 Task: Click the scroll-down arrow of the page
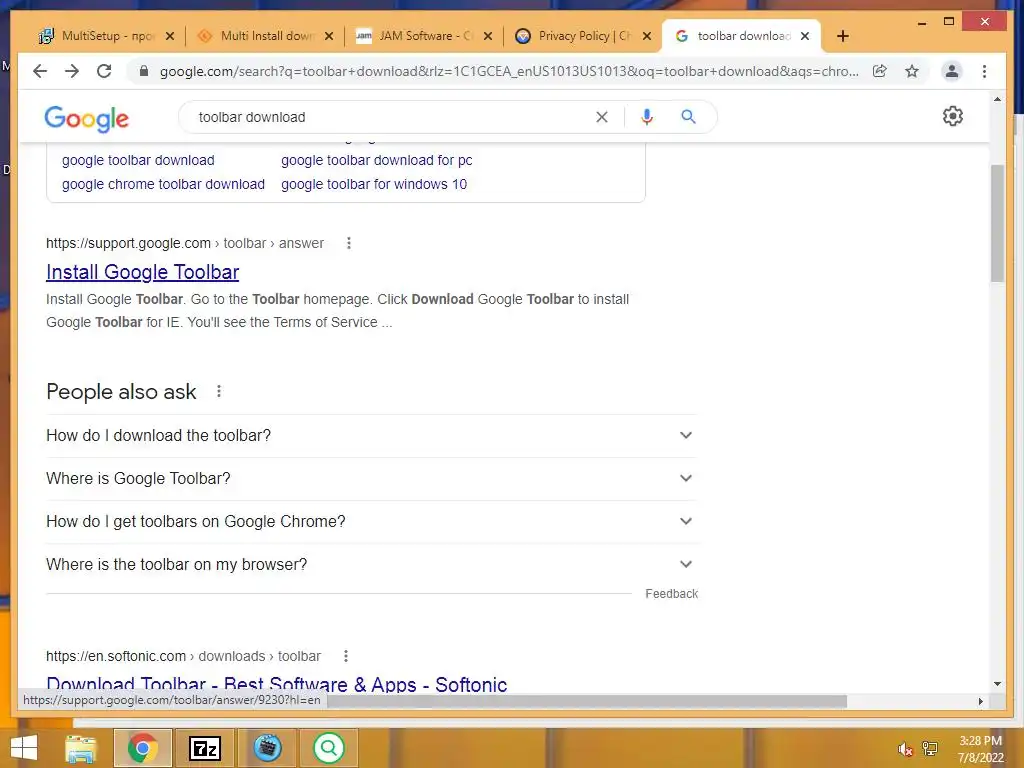pos(997,684)
